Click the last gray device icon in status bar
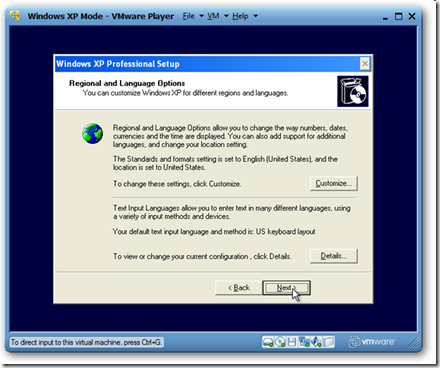 (x=328, y=342)
